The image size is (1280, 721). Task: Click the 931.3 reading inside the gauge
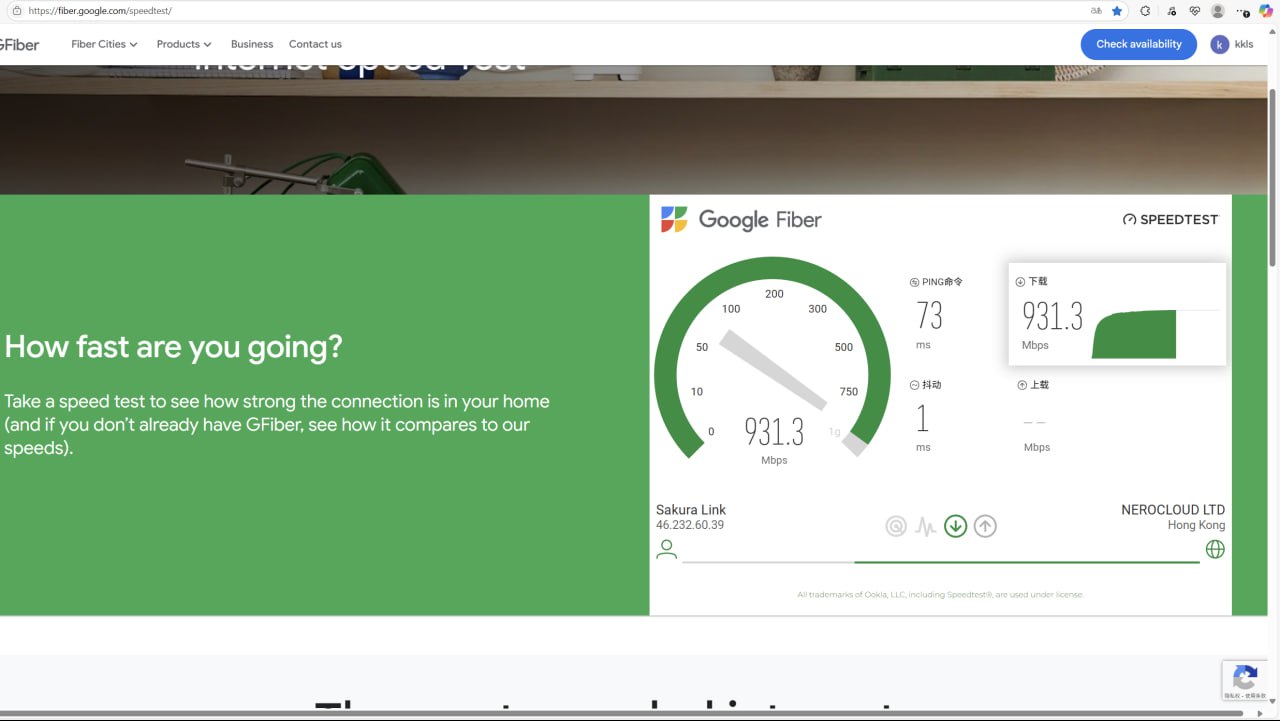[774, 432]
